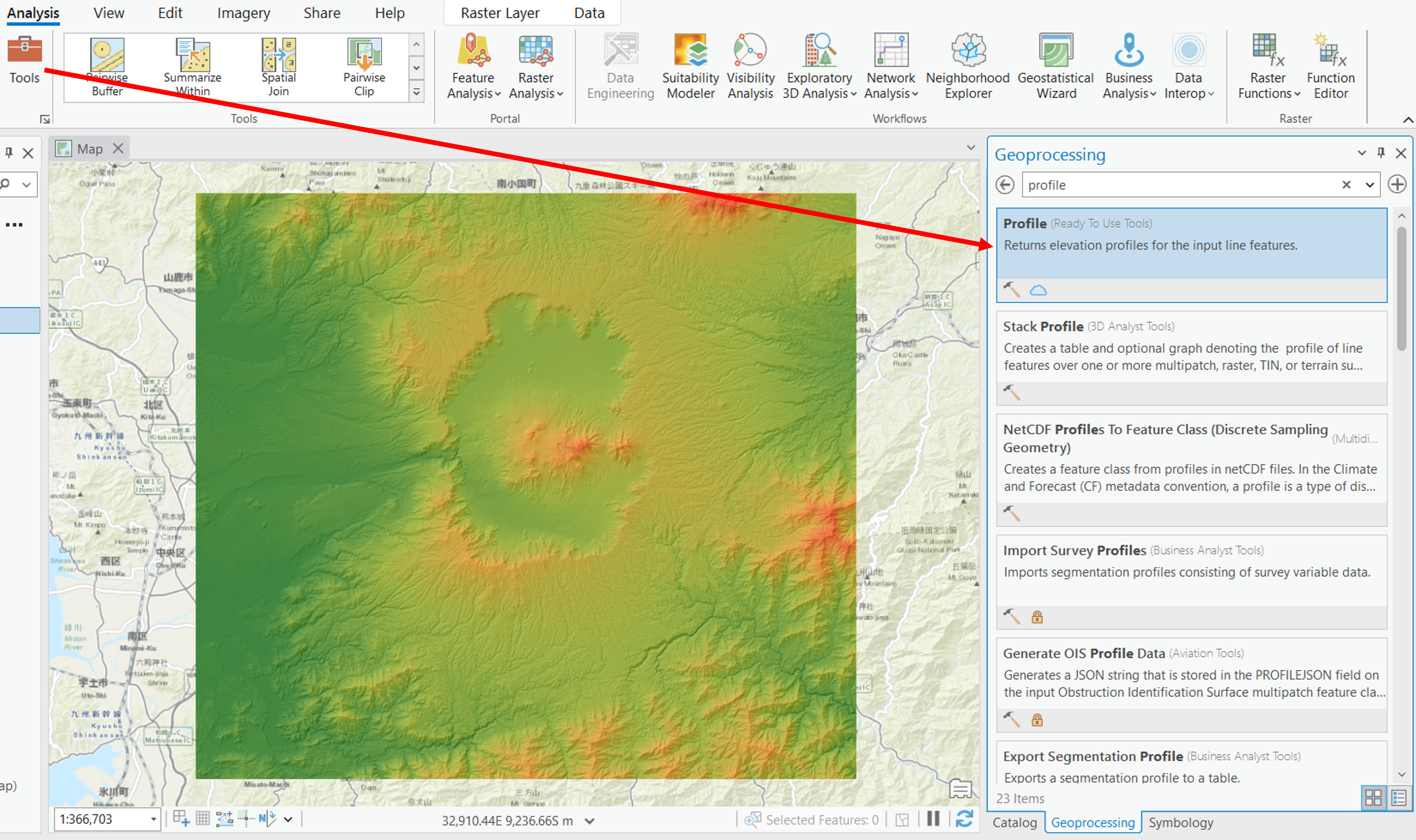
Task: Collapse the ribbon
Action: pyautogui.click(x=1408, y=119)
